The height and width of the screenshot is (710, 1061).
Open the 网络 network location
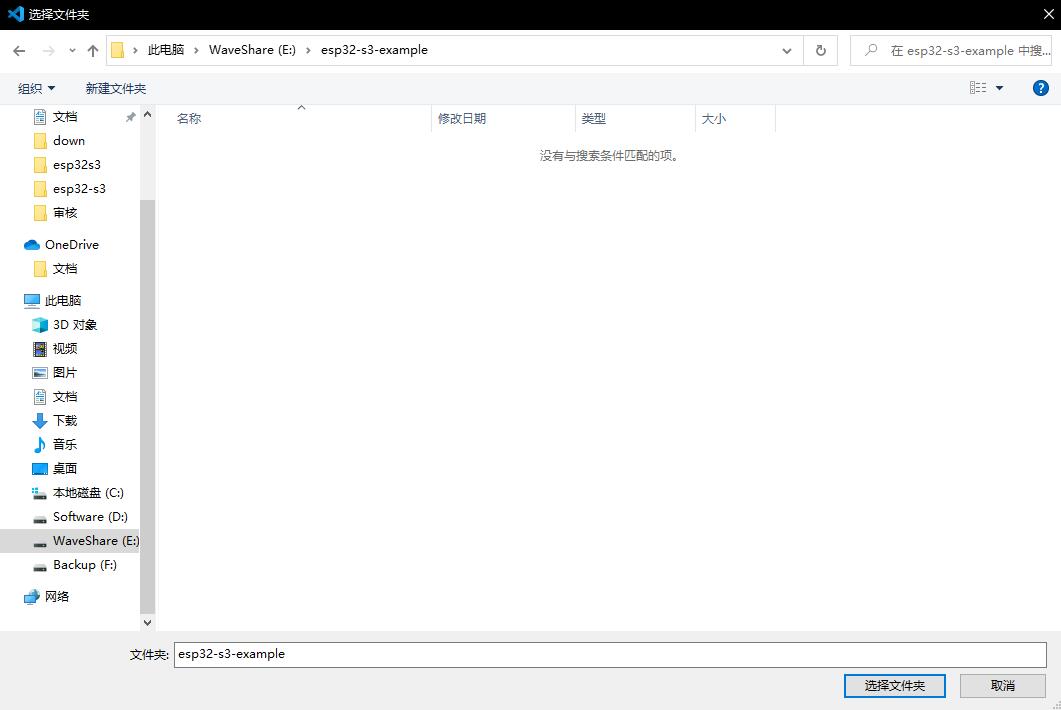coord(57,597)
